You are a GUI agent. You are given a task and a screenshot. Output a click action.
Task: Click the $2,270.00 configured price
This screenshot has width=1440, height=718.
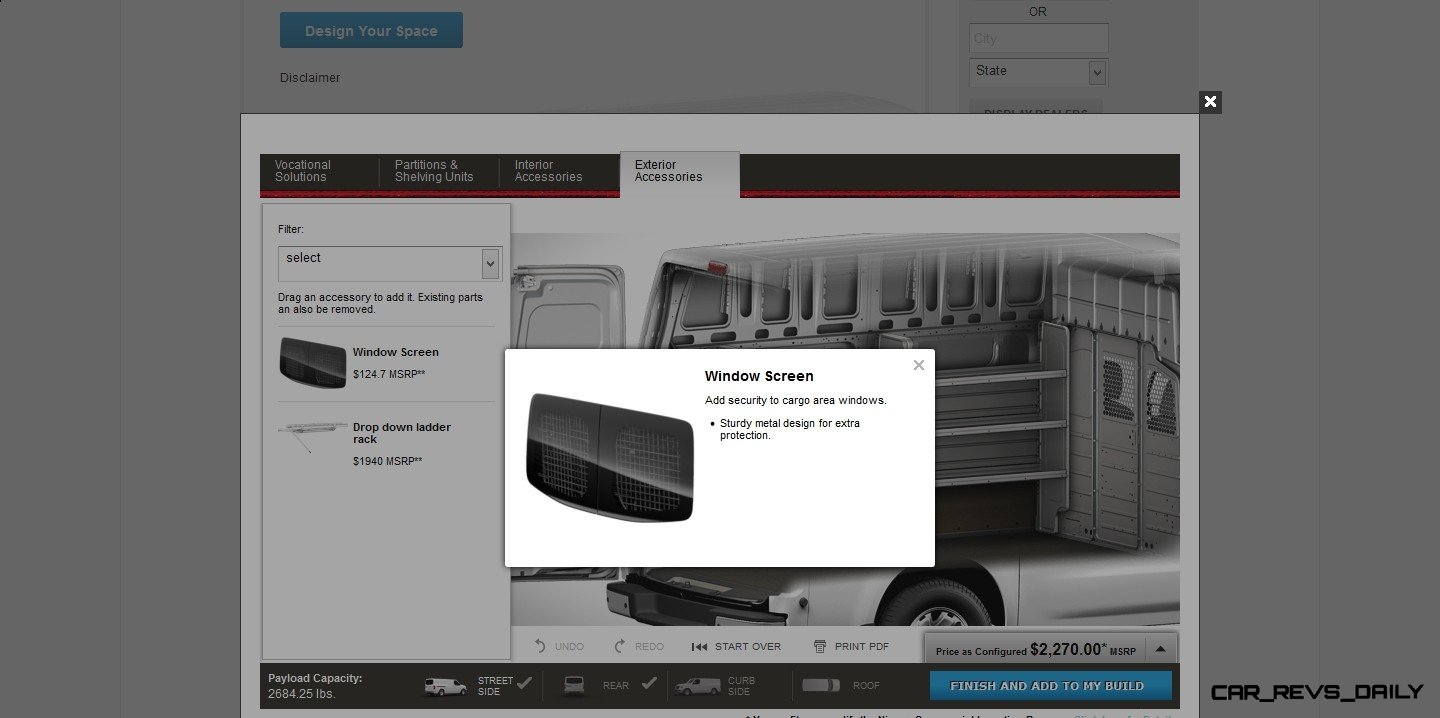tap(1069, 649)
